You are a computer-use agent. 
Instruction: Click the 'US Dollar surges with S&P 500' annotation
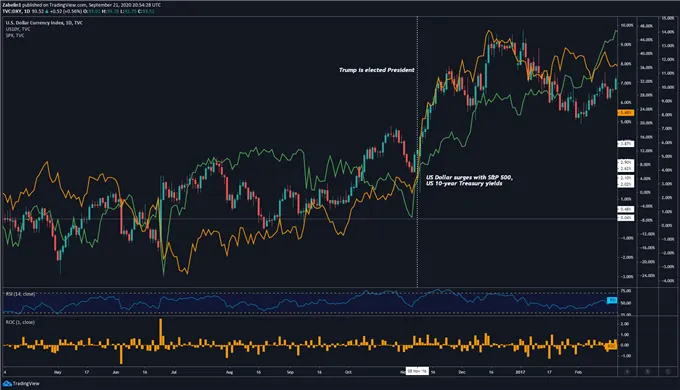click(469, 177)
